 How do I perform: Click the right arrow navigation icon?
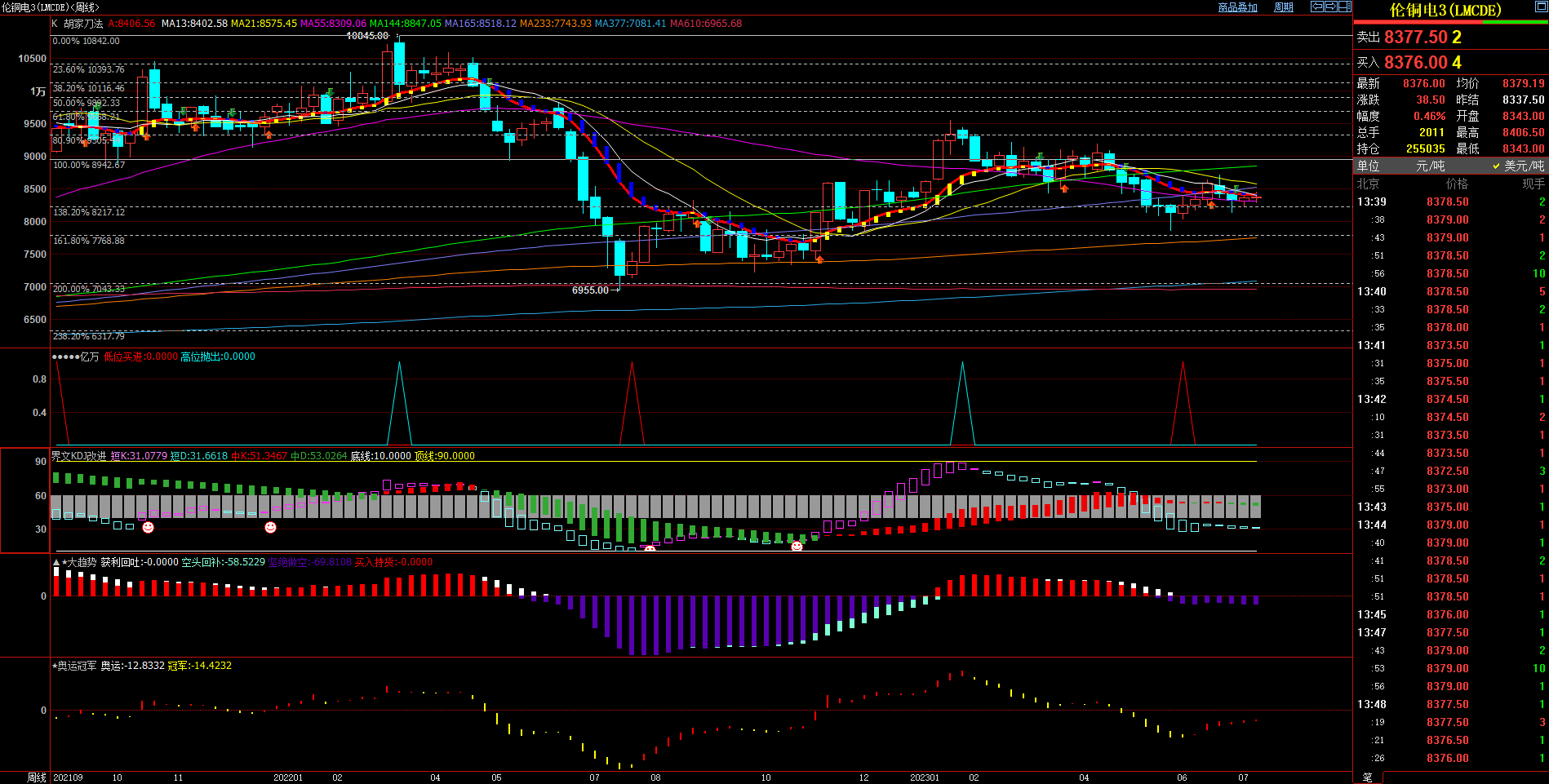coord(1330,7)
